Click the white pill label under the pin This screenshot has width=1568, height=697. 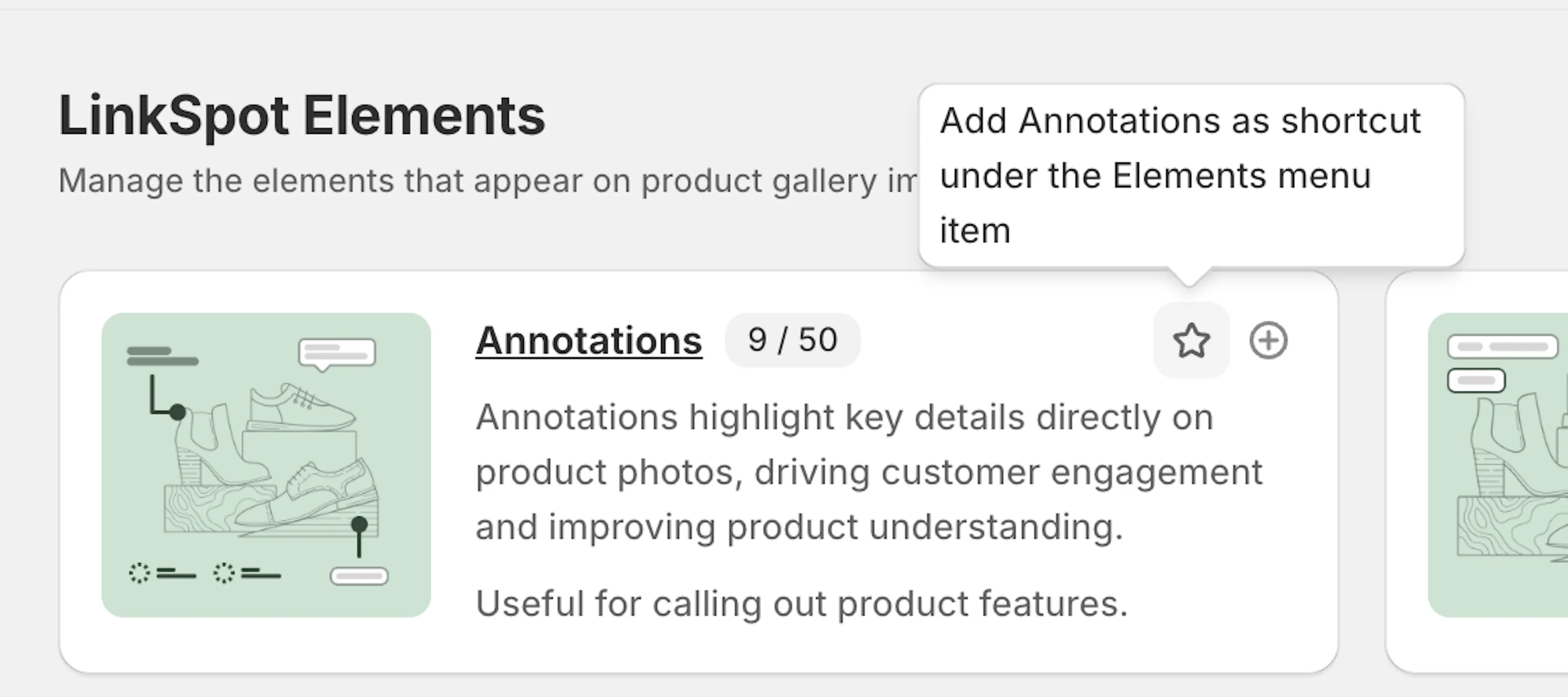click(359, 576)
